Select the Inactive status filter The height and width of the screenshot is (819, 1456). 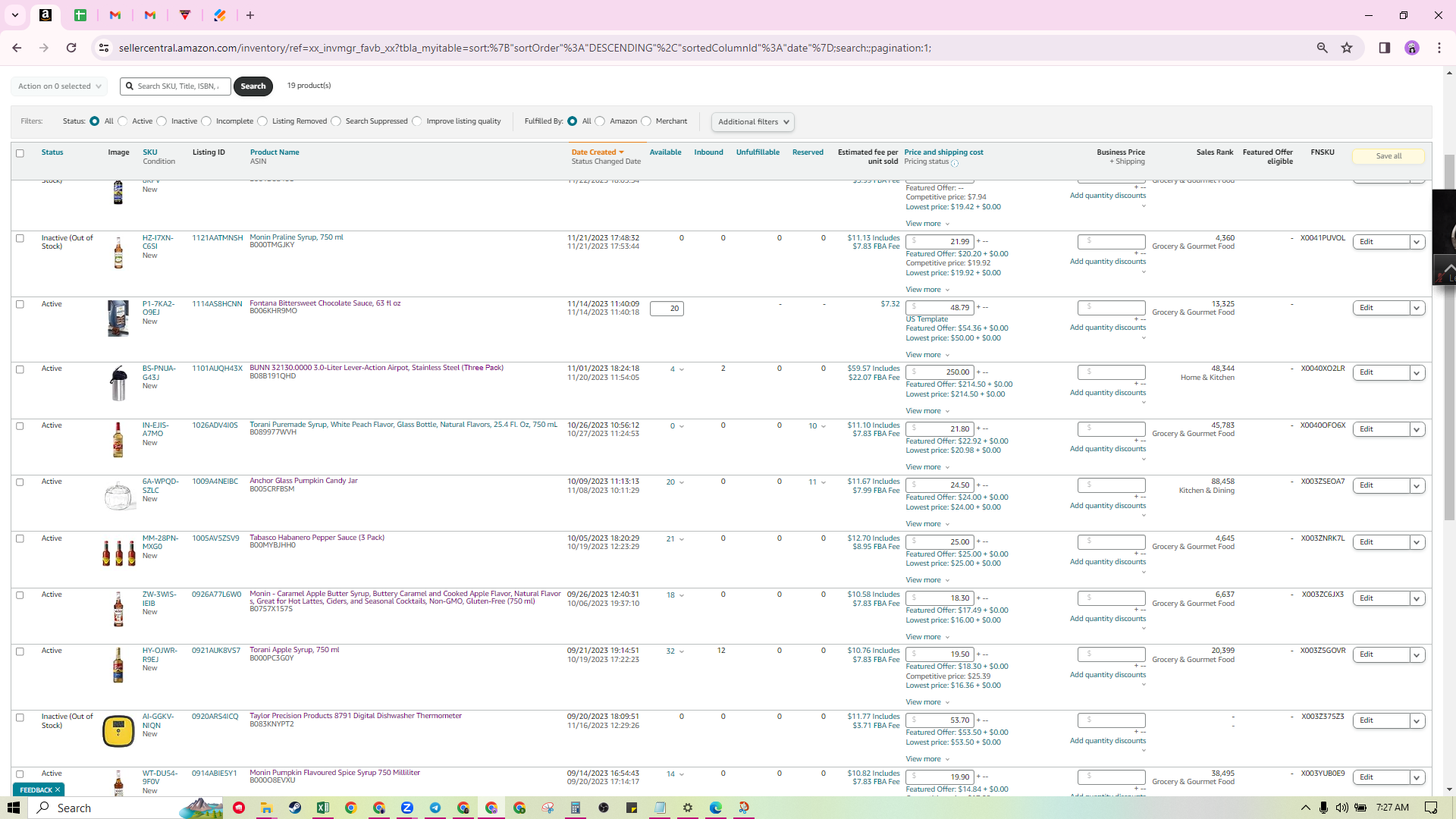coord(162,121)
